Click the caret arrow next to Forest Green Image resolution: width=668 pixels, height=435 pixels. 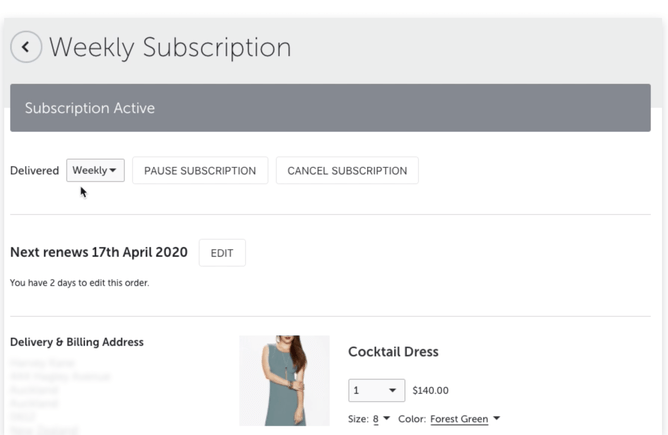click(x=496, y=419)
